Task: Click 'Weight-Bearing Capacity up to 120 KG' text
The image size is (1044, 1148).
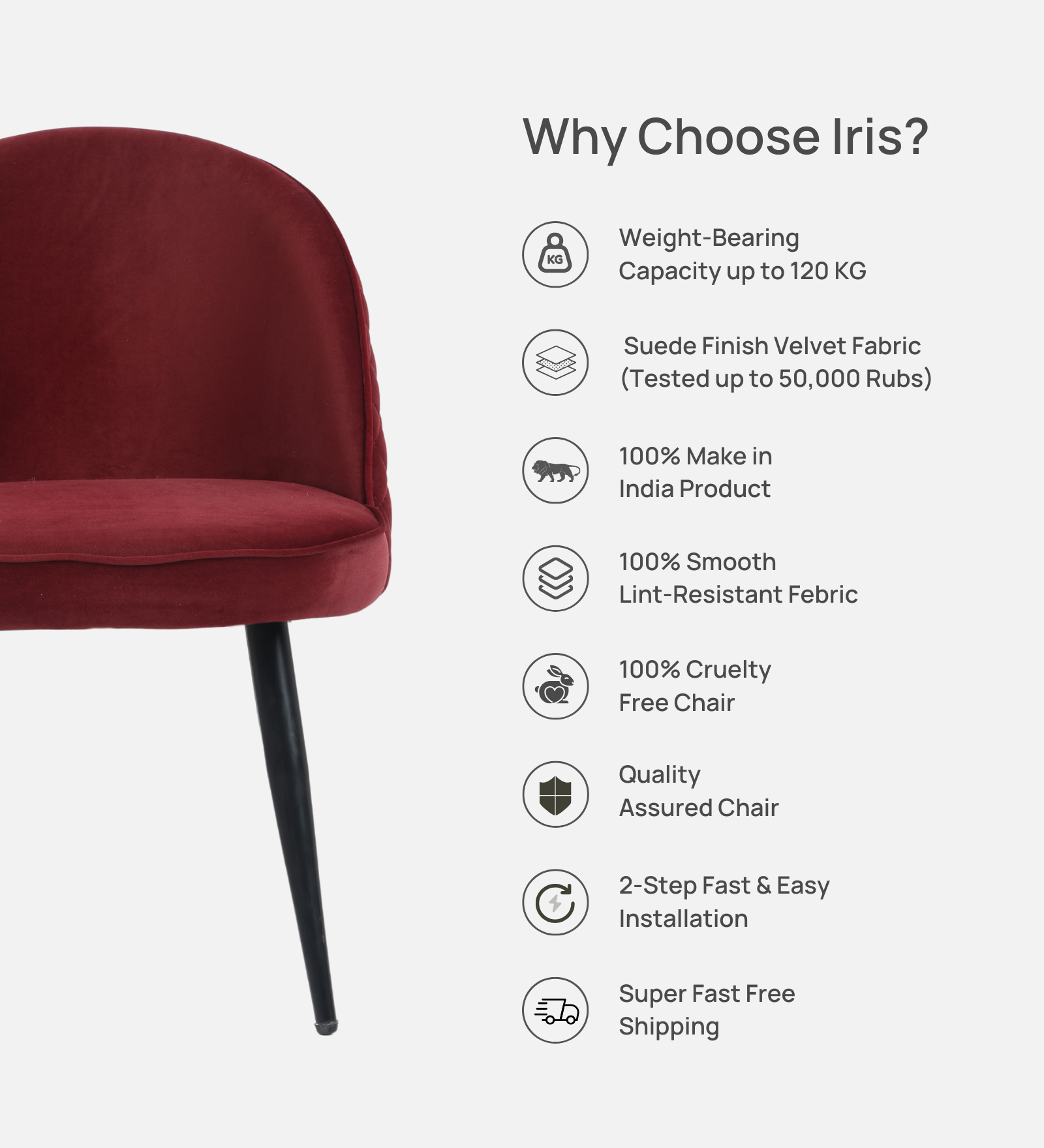Action: (x=743, y=254)
